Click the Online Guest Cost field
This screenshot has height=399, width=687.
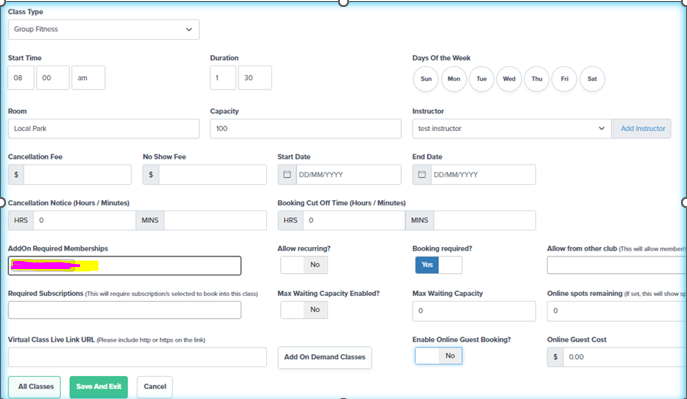pos(625,357)
